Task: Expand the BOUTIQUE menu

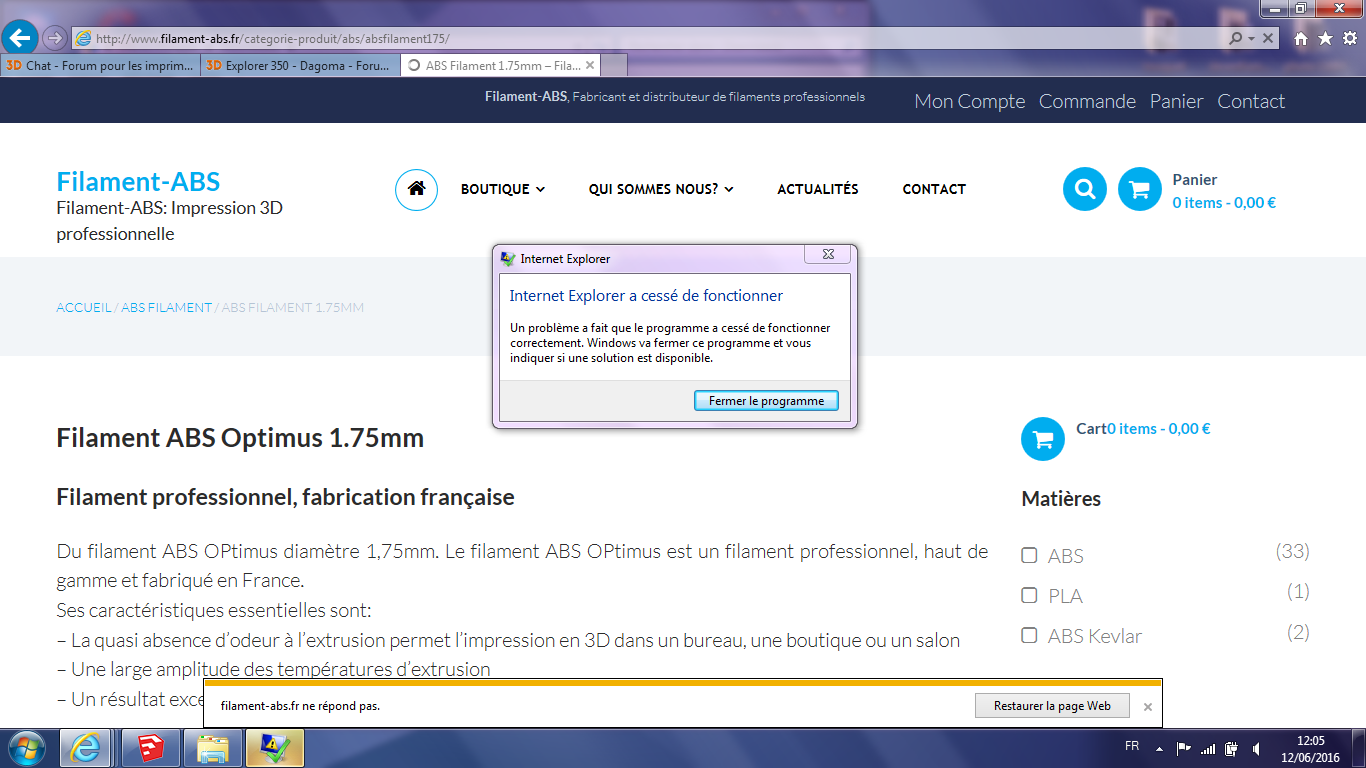Action: click(503, 189)
